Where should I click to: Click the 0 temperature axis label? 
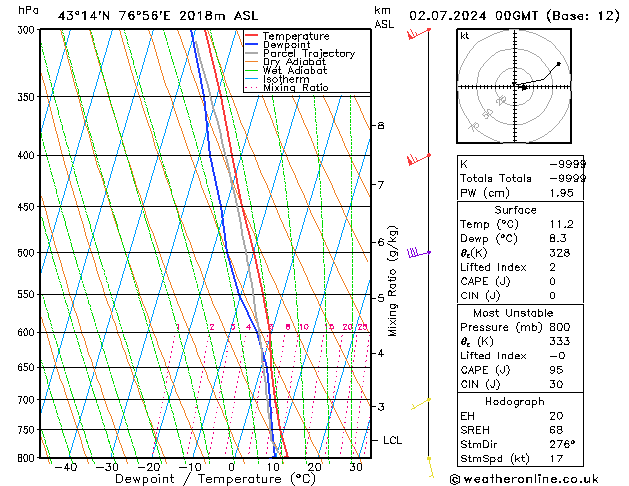click(231, 467)
